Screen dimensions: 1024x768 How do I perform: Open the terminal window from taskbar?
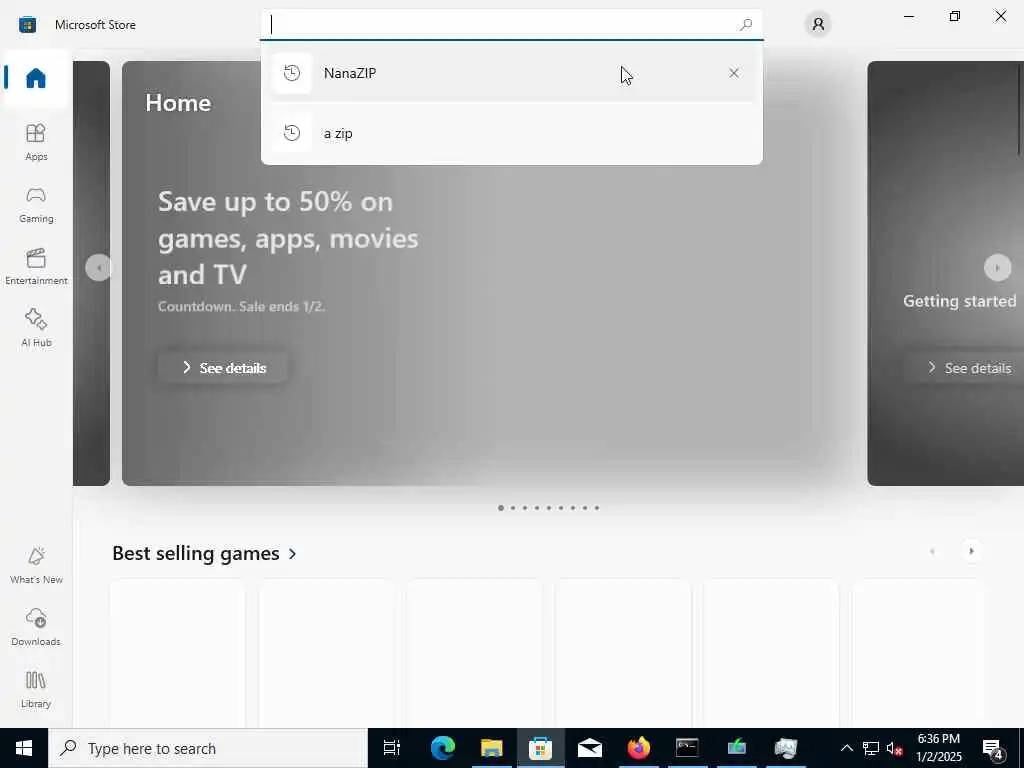click(687, 748)
